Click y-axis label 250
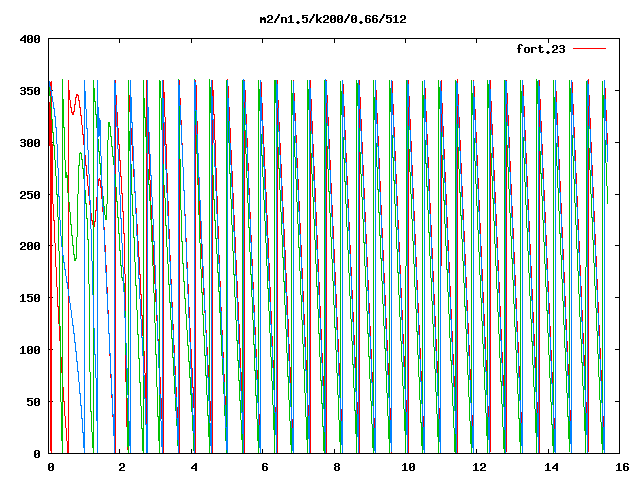Image resolution: width=640 pixels, height=480 pixels. [30, 195]
